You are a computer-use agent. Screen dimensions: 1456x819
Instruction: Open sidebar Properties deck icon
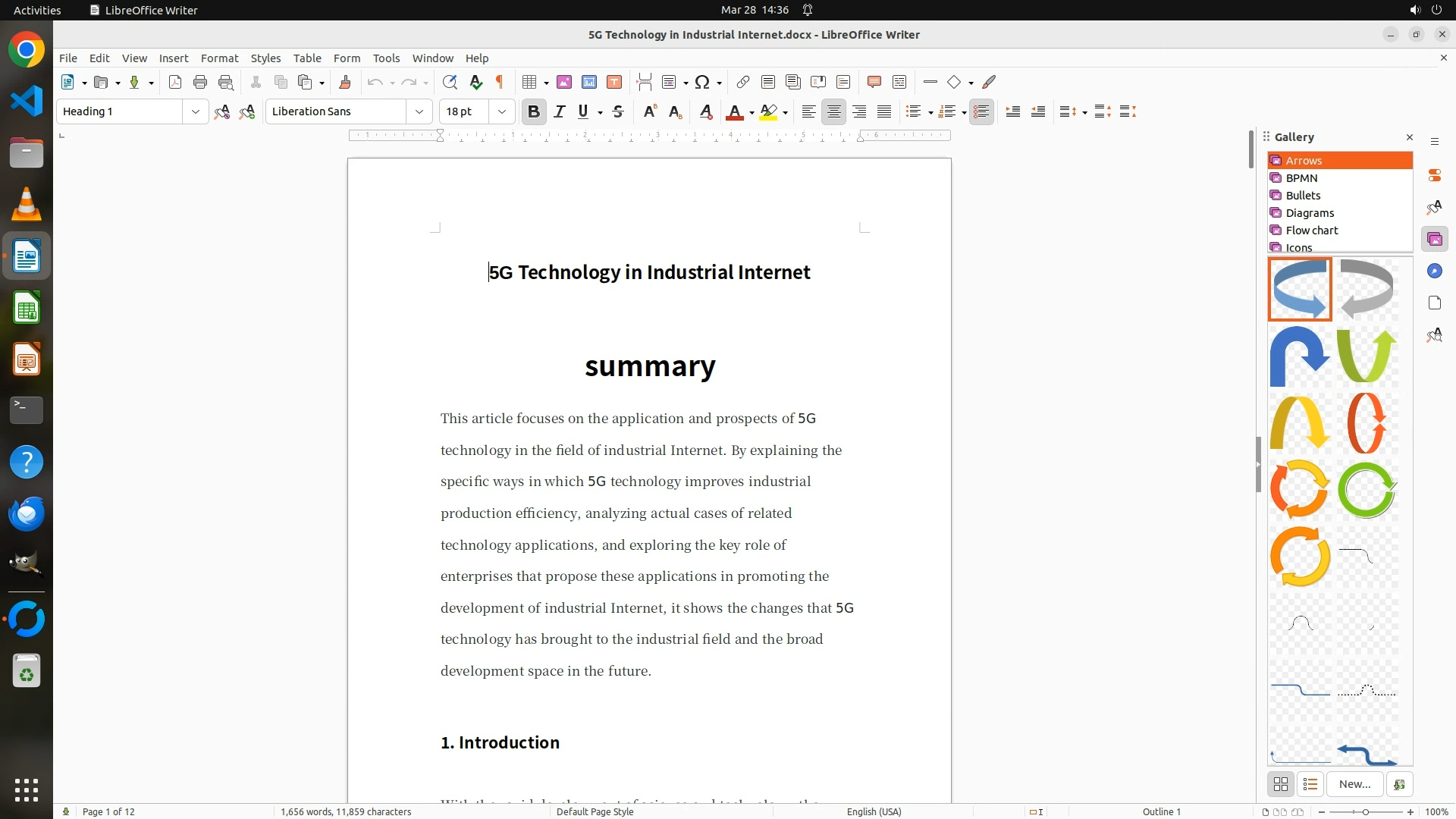tap(1434, 176)
